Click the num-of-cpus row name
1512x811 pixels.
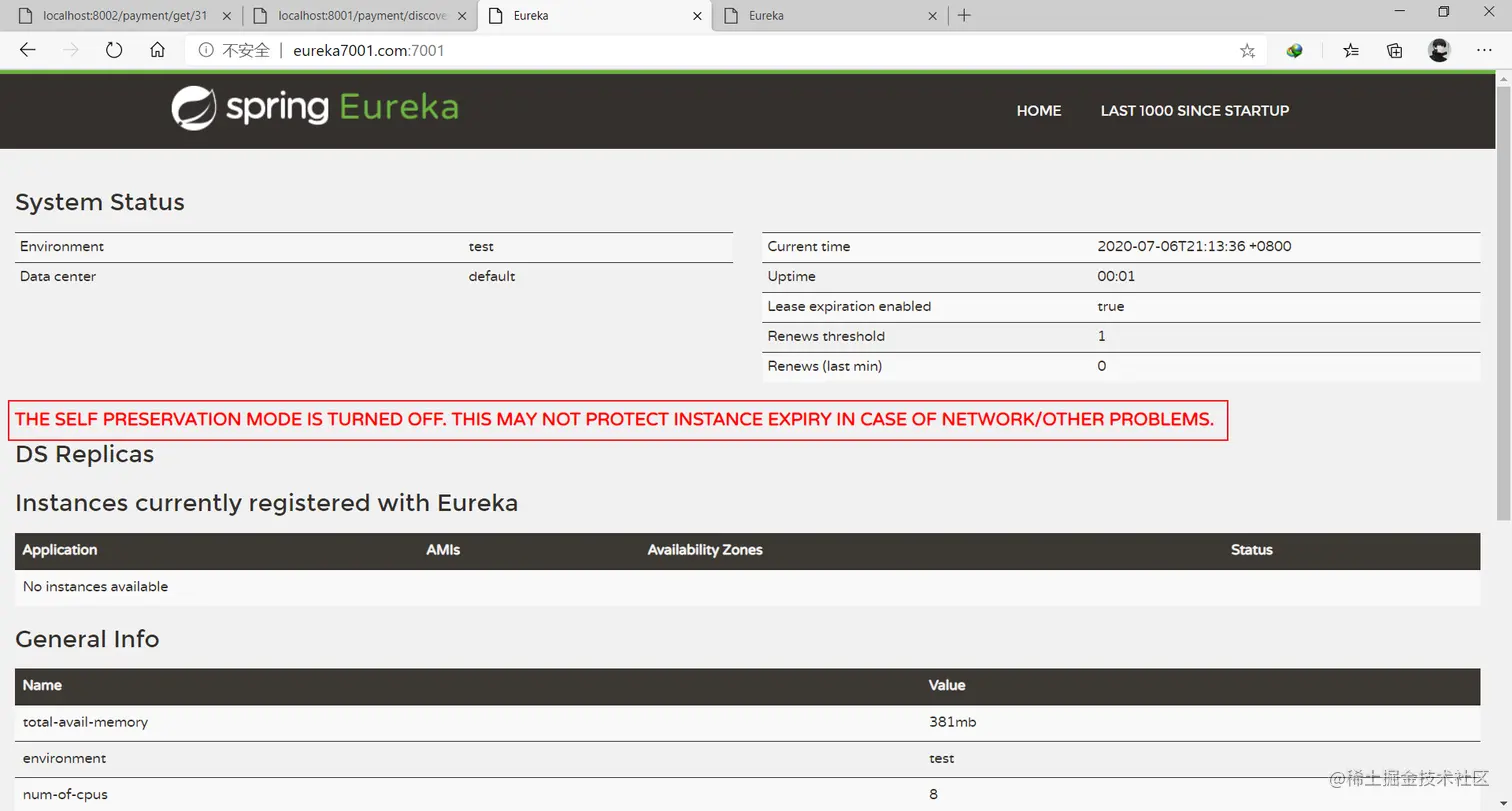coord(65,795)
